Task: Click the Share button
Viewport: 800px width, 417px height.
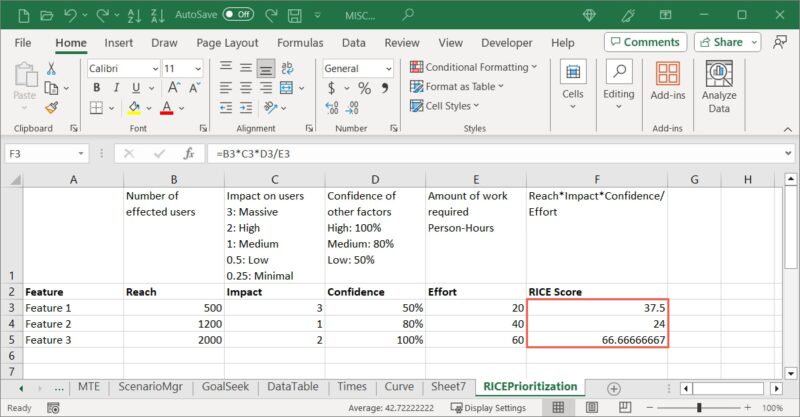Action: tap(728, 42)
